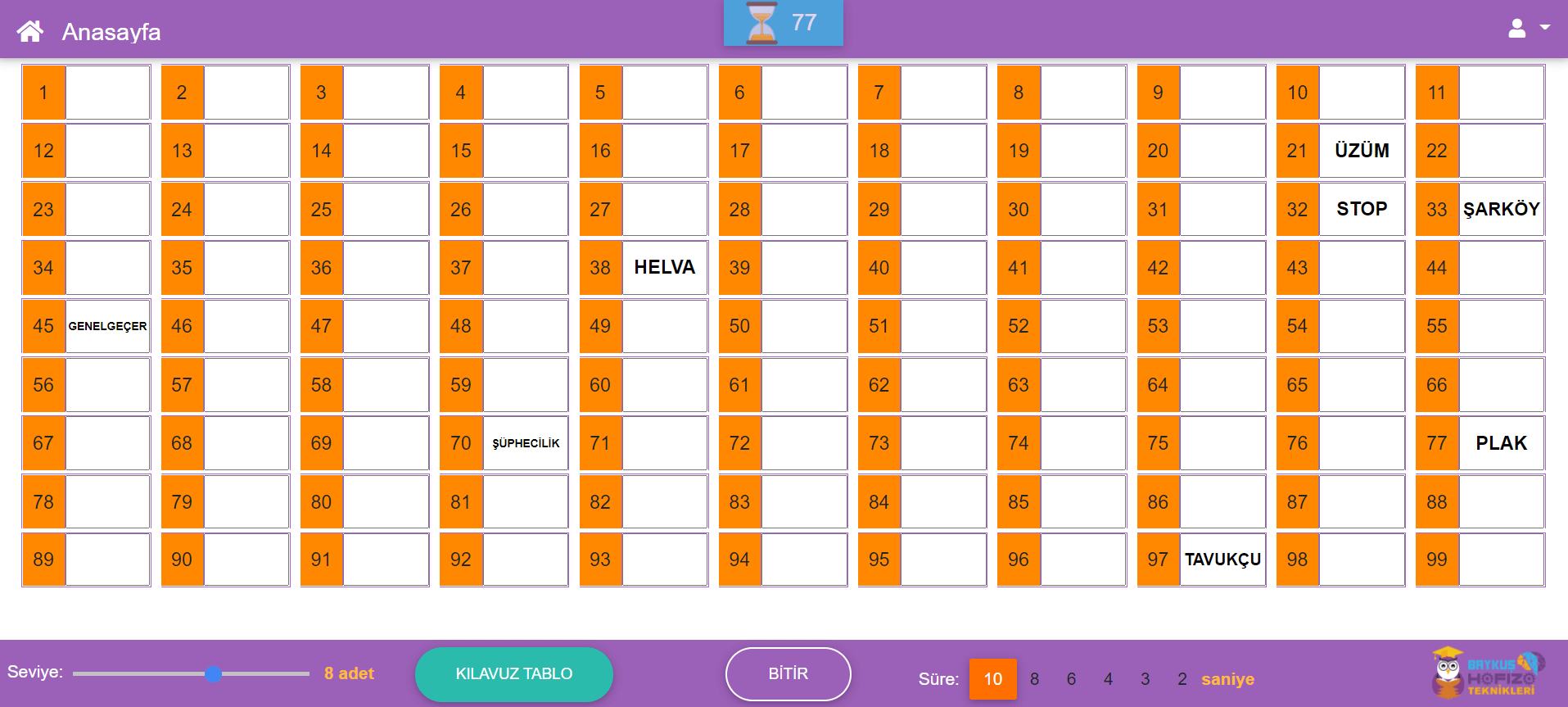The height and width of the screenshot is (707, 1568).
Task: Open the user account menu
Action: click(x=1528, y=29)
